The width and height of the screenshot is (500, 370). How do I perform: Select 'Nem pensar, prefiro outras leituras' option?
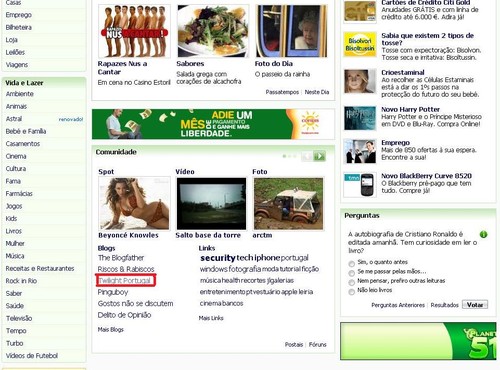click(351, 282)
